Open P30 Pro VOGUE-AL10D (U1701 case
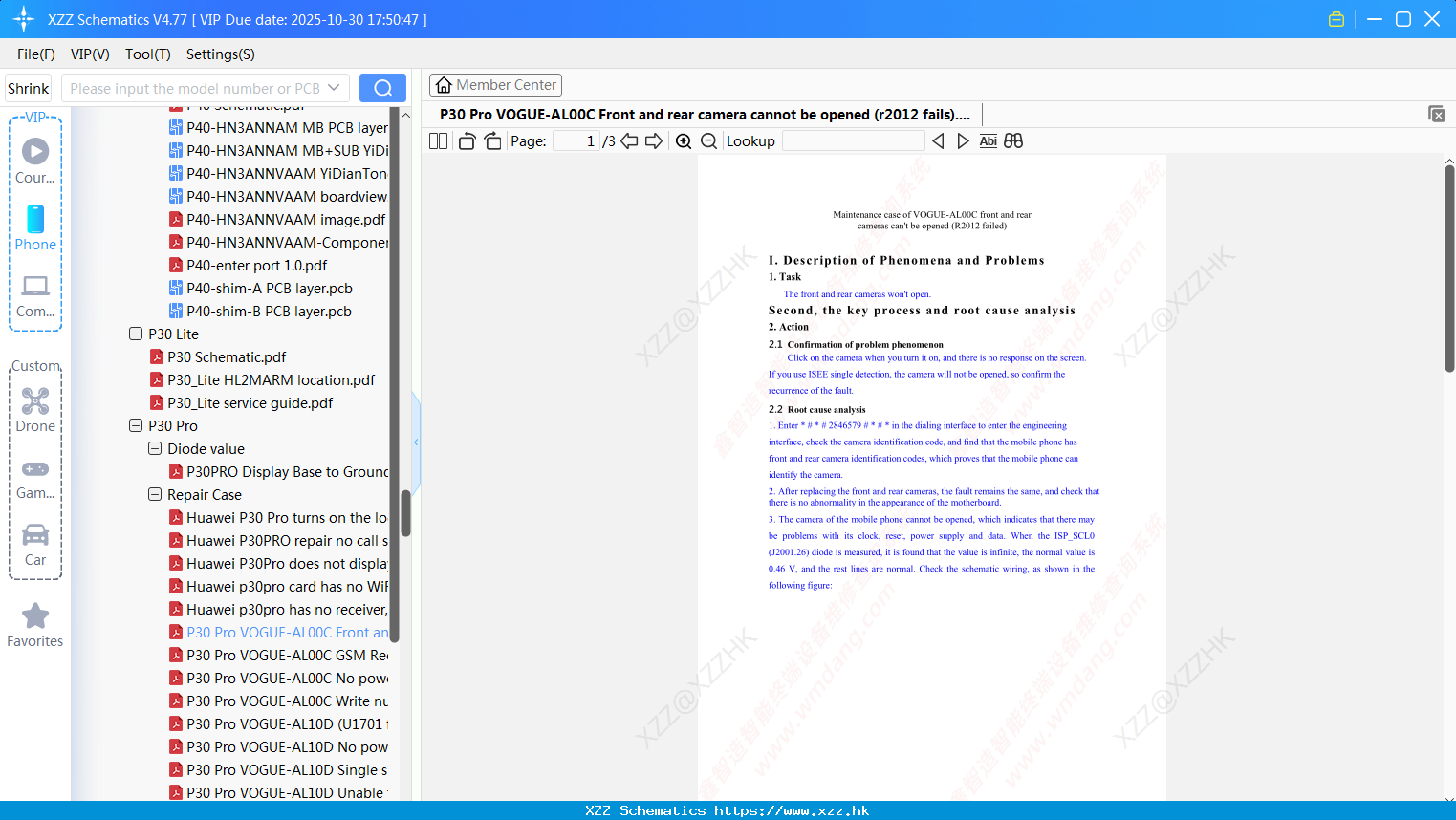 click(278, 723)
